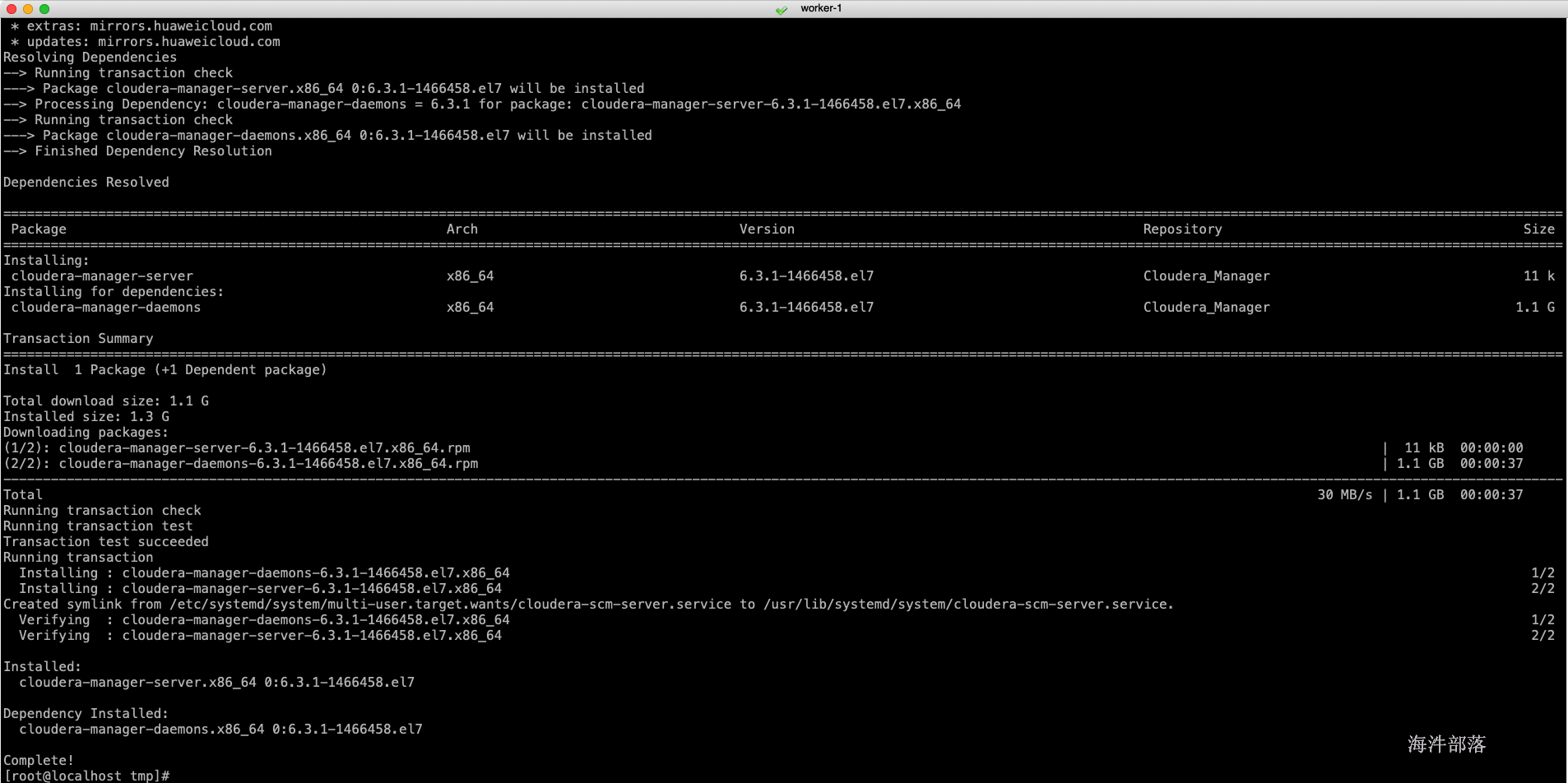Click the 30 MB/s download speed text
This screenshot has width=1568, height=783.
click(x=1345, y=494)
